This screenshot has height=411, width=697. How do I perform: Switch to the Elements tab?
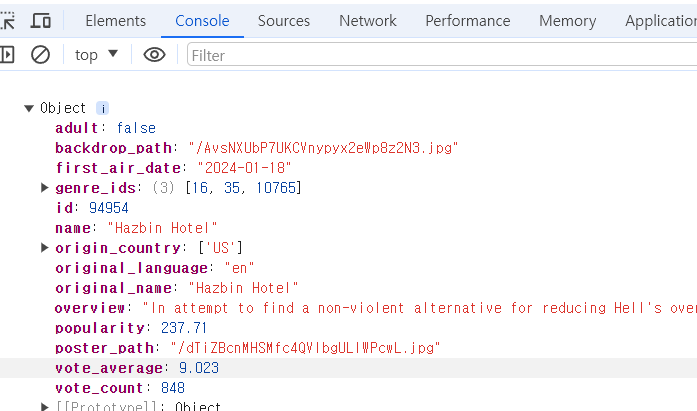pos(116,20)
